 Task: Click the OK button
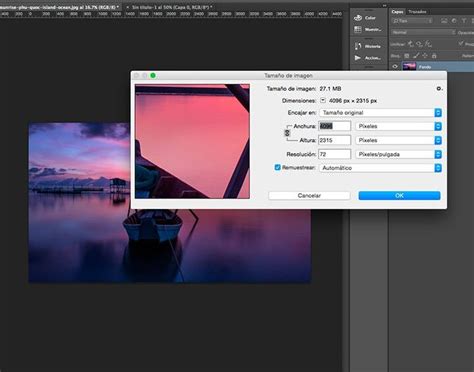pyautogui.click(x=399, y=195)
